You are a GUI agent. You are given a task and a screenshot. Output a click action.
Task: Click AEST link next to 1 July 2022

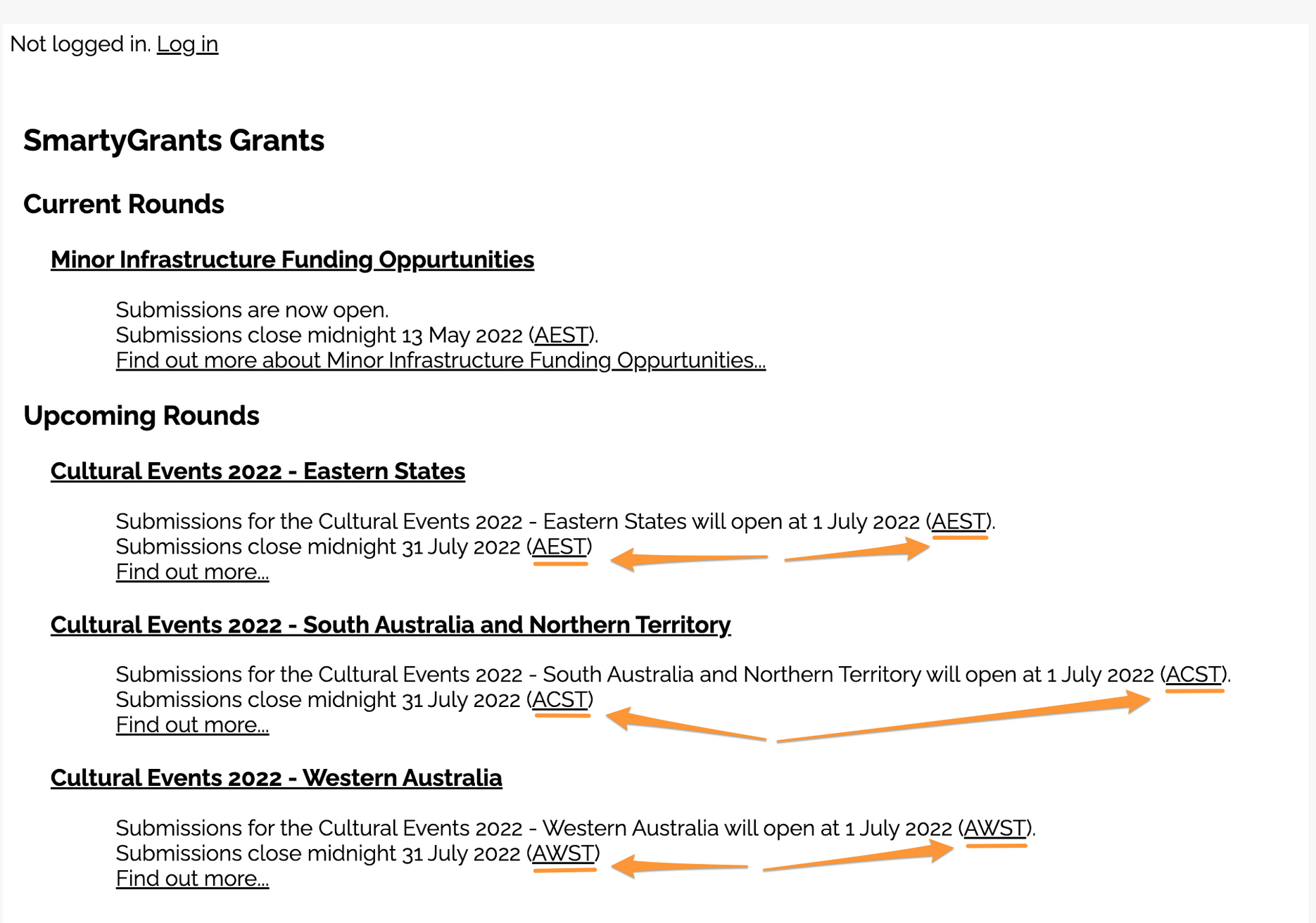(958, 521)
